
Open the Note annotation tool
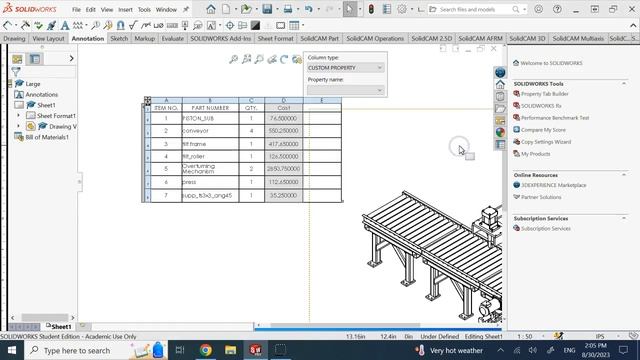click(65, 25)
